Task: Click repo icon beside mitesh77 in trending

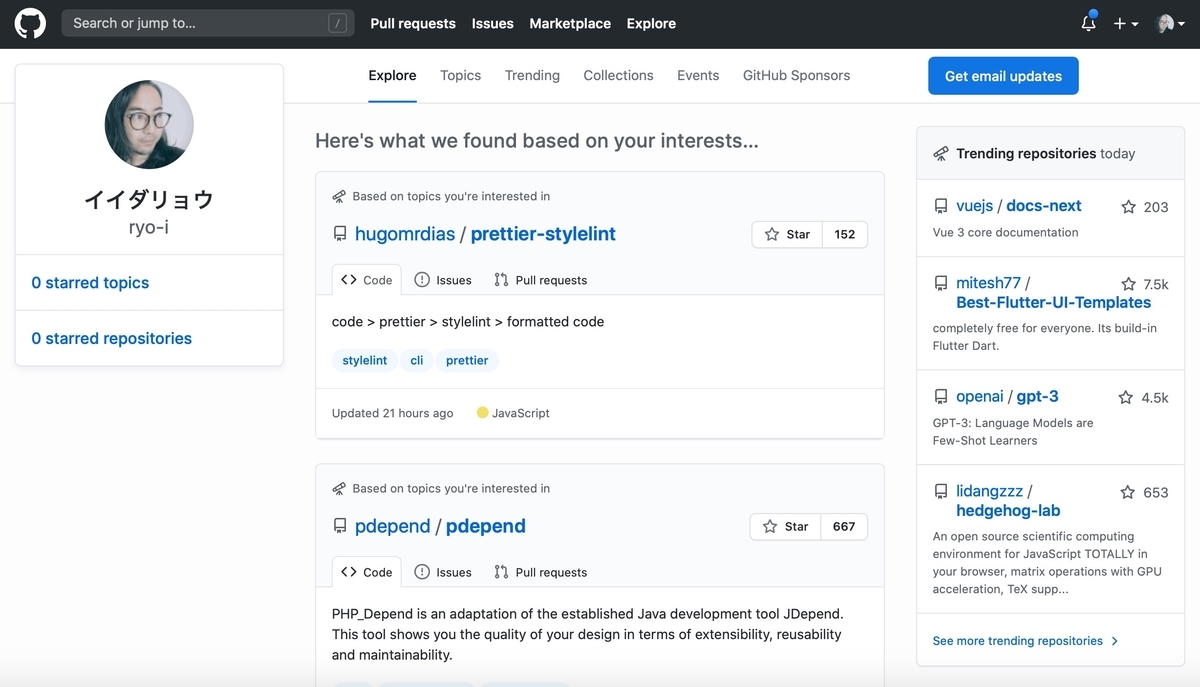Action: [941, 283]
